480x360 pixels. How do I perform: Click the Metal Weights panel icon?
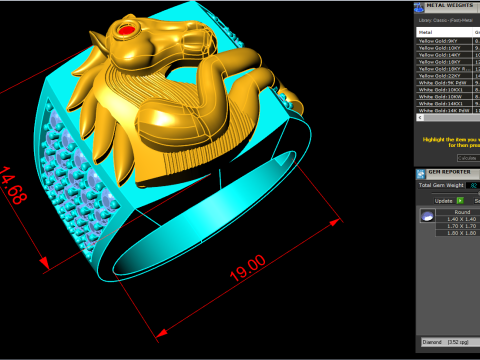[x=419, y=7]
